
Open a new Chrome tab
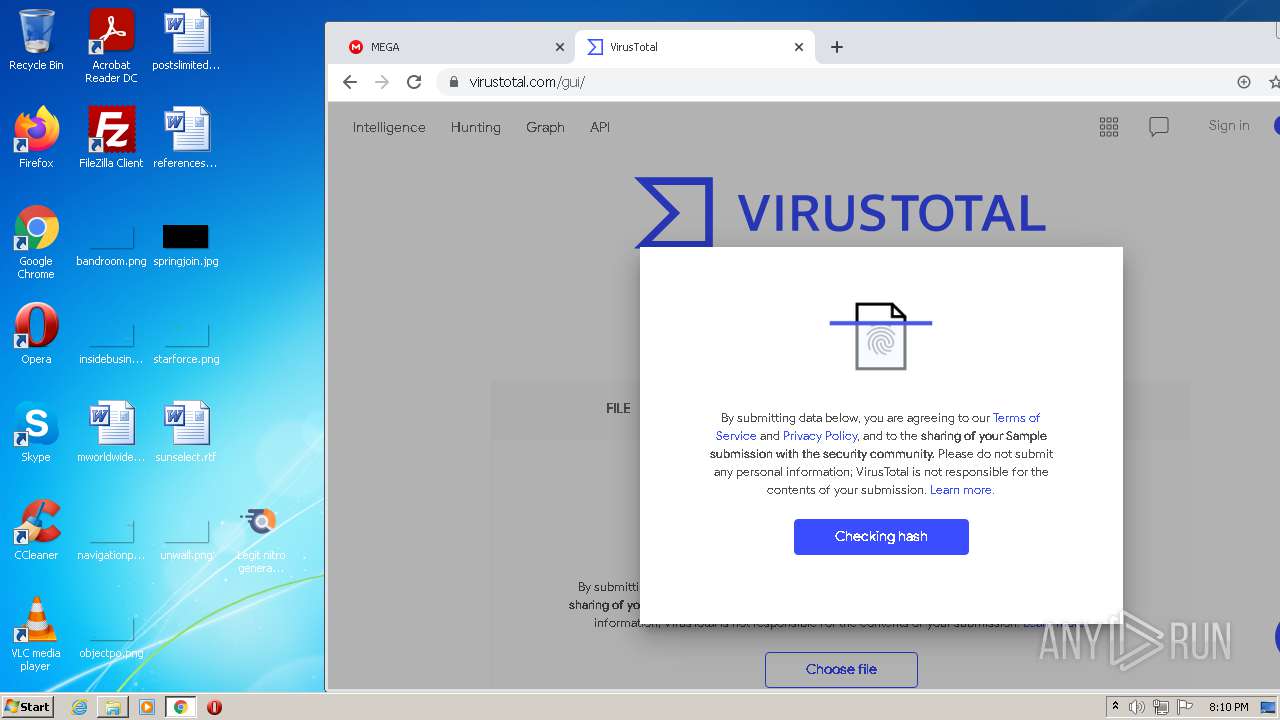pyautogui.click(x=837, y=47)
